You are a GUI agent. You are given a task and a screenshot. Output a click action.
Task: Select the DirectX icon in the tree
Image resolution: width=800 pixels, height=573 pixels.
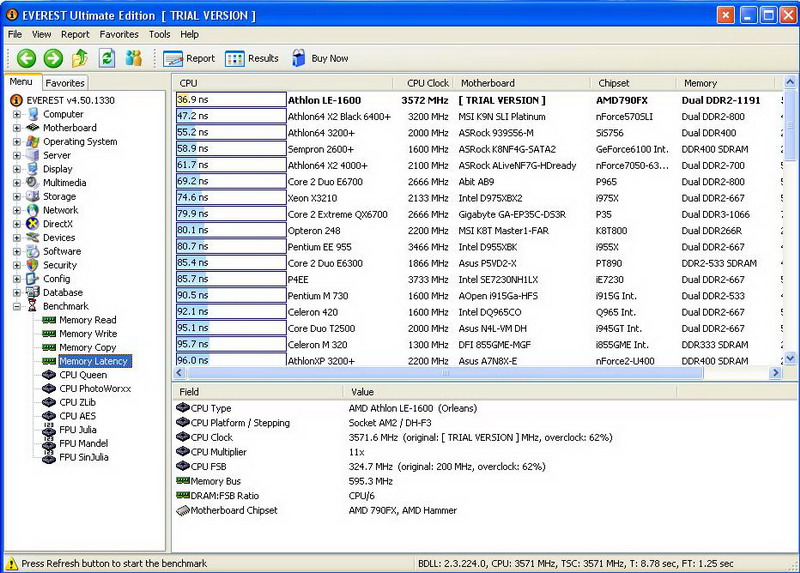(x=33, y=224)
